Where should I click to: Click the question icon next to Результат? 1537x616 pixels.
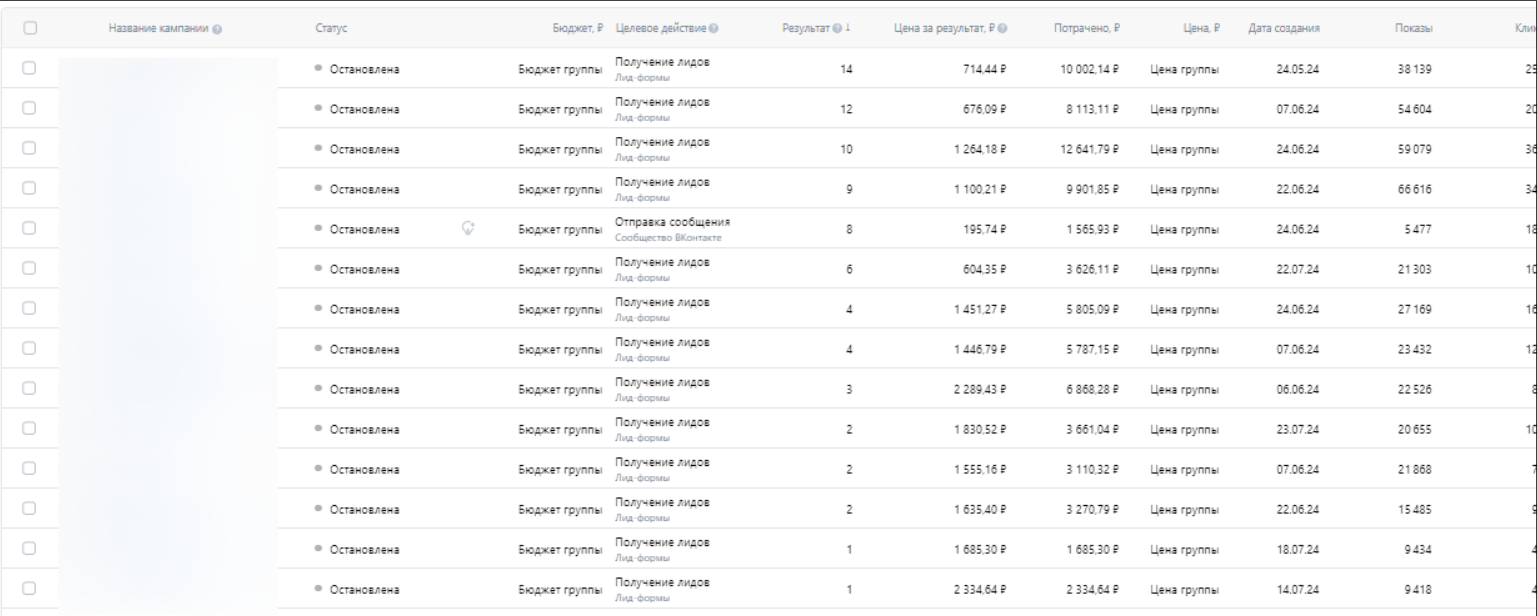tap(838, 29)
